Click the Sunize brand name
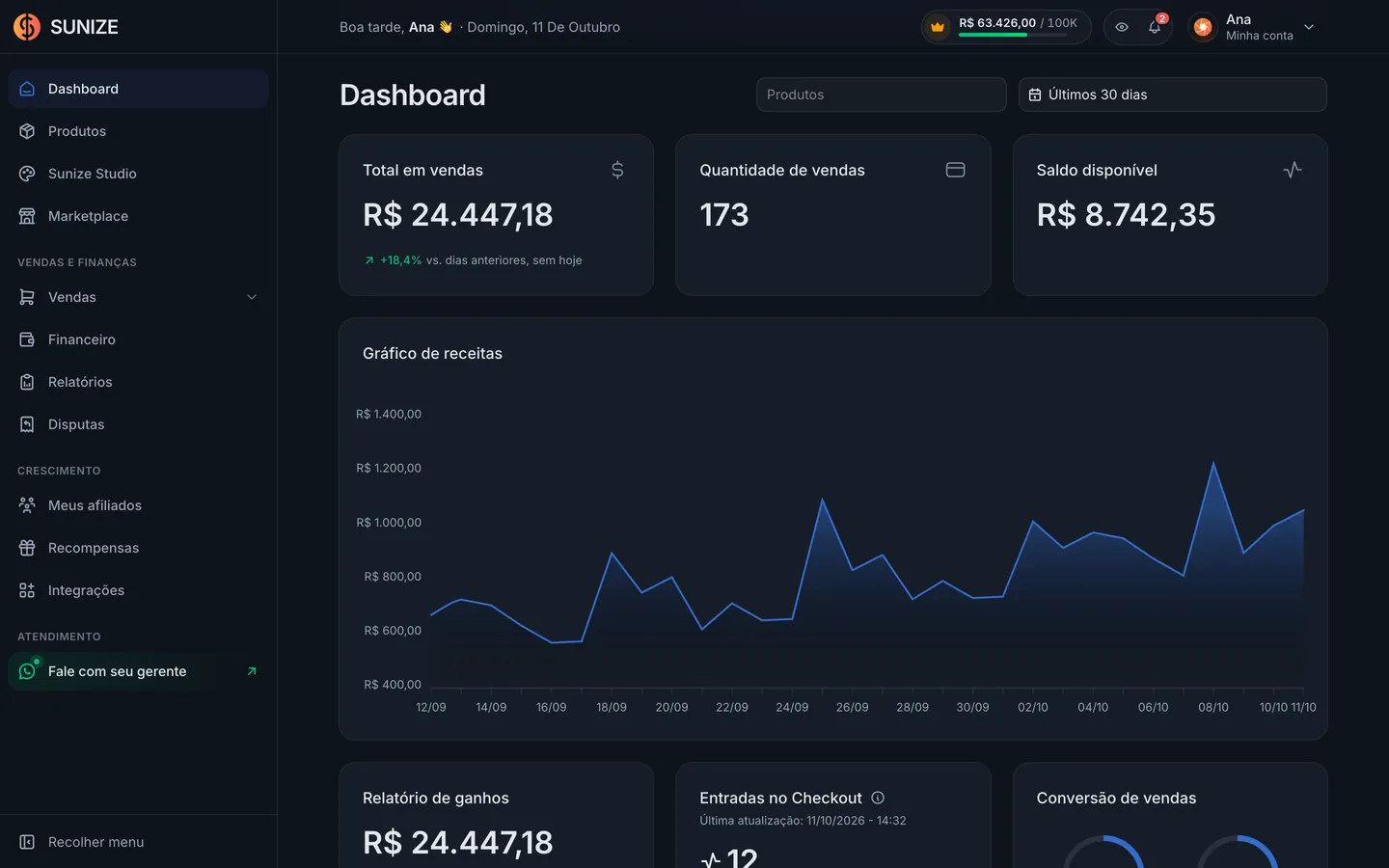1389x868 pixels. [x=84, y=27]
